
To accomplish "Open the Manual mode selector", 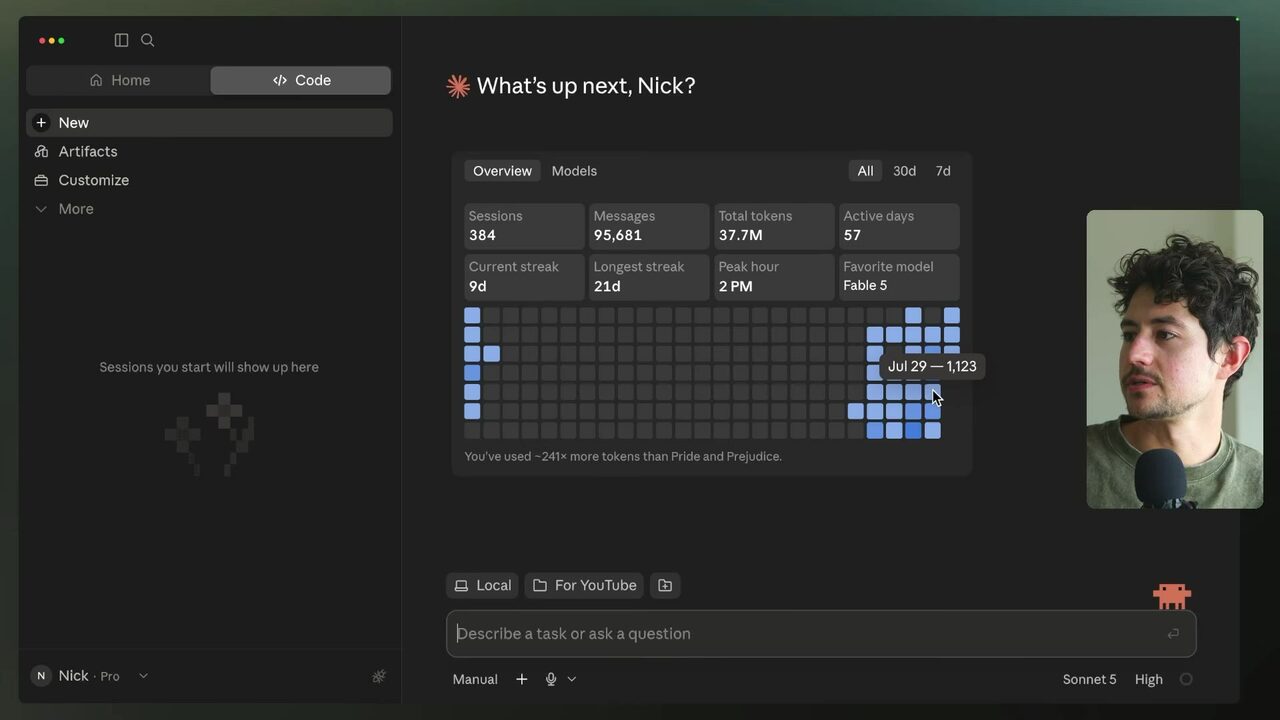I will [475, 679].
